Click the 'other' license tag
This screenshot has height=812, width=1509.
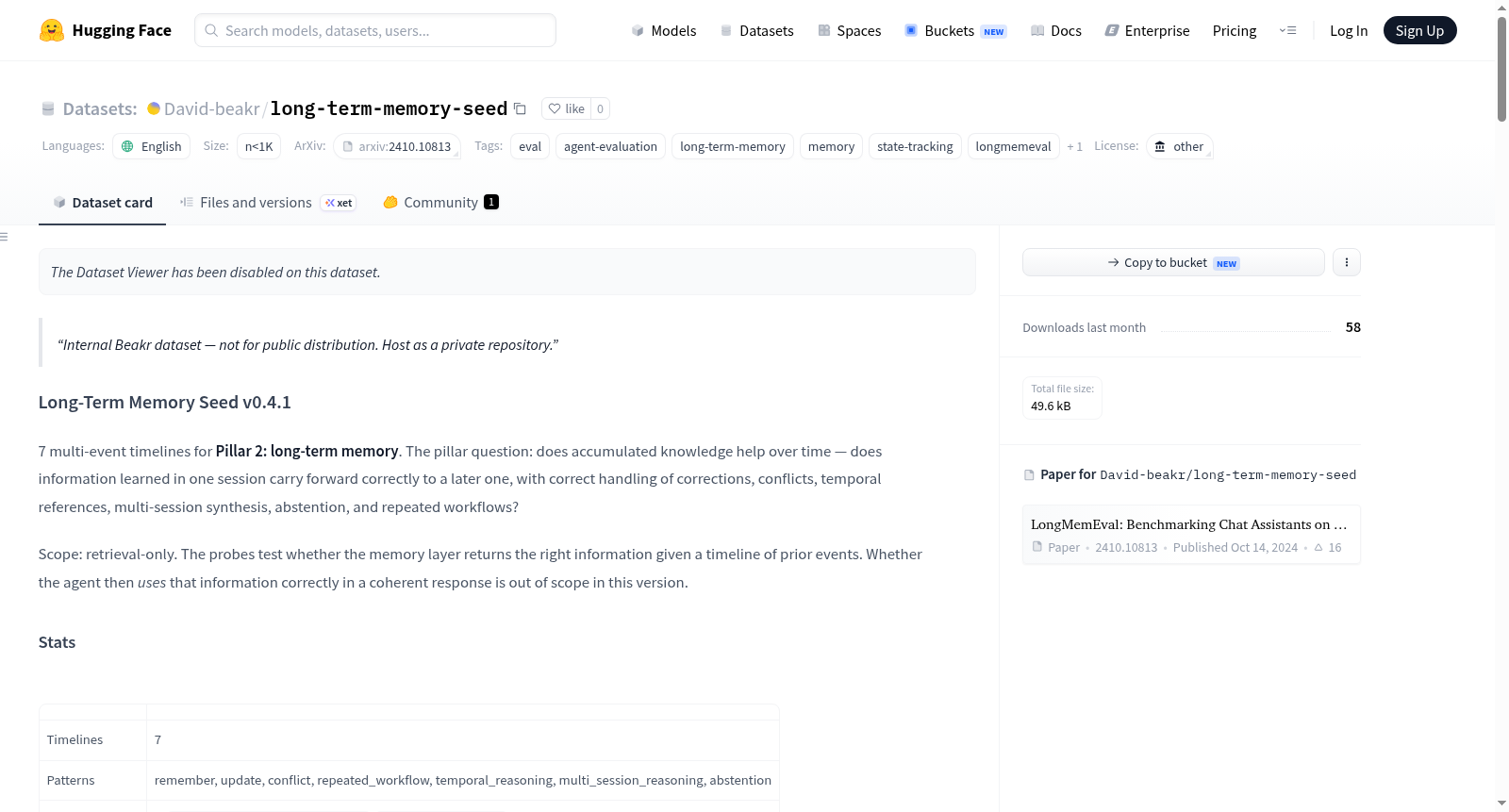tap(1180, 146)
